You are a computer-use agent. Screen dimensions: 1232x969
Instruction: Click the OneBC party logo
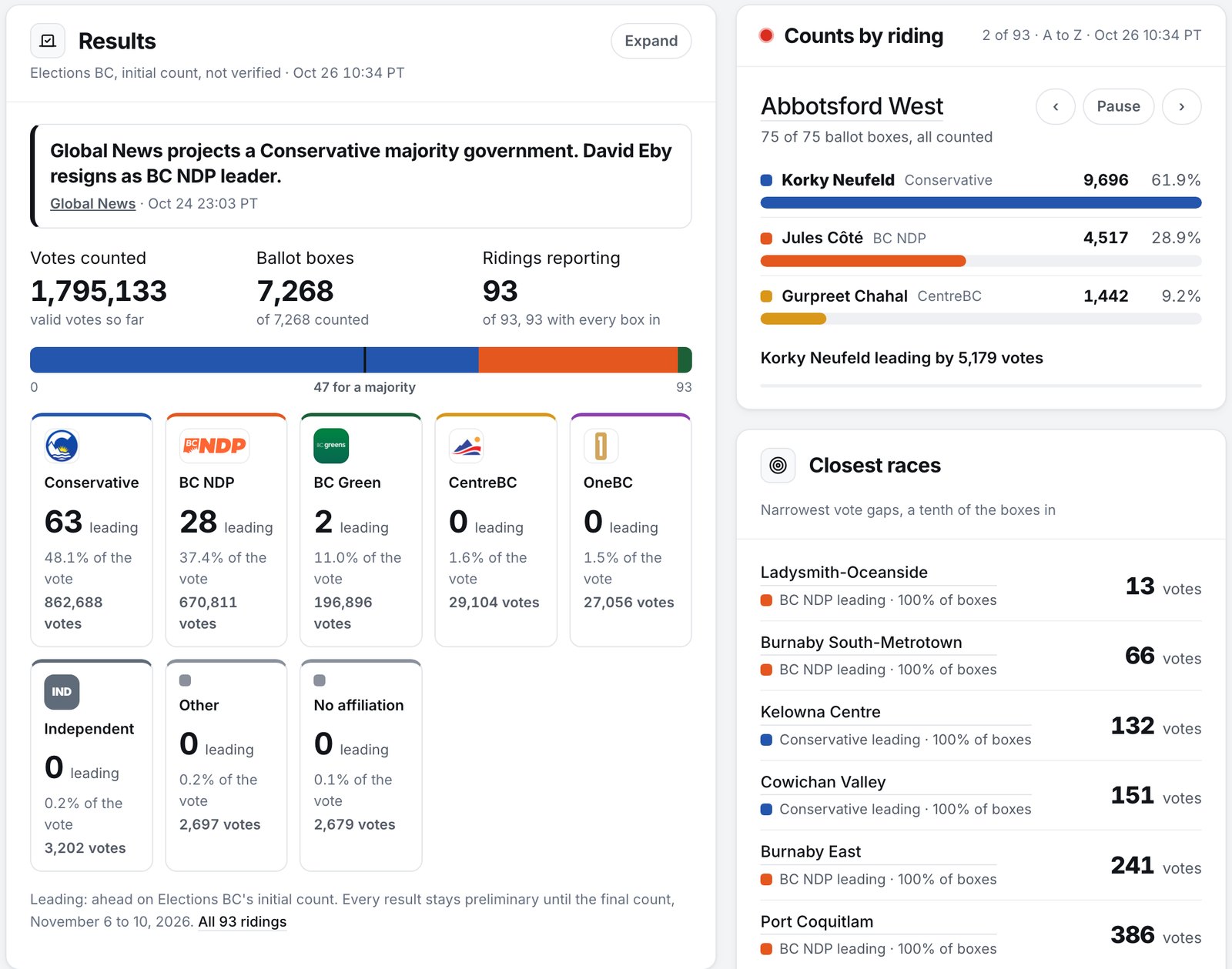[x=601, y=446]
